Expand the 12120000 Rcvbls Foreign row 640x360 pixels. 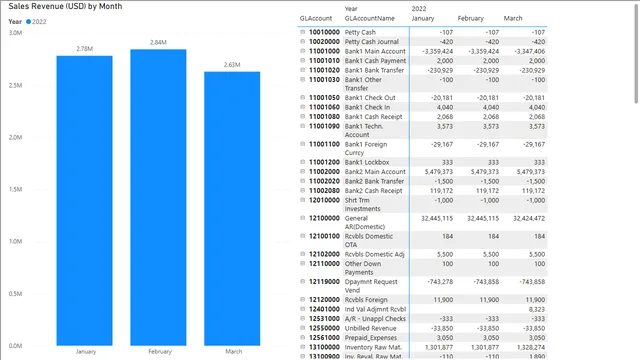[302, 299]
